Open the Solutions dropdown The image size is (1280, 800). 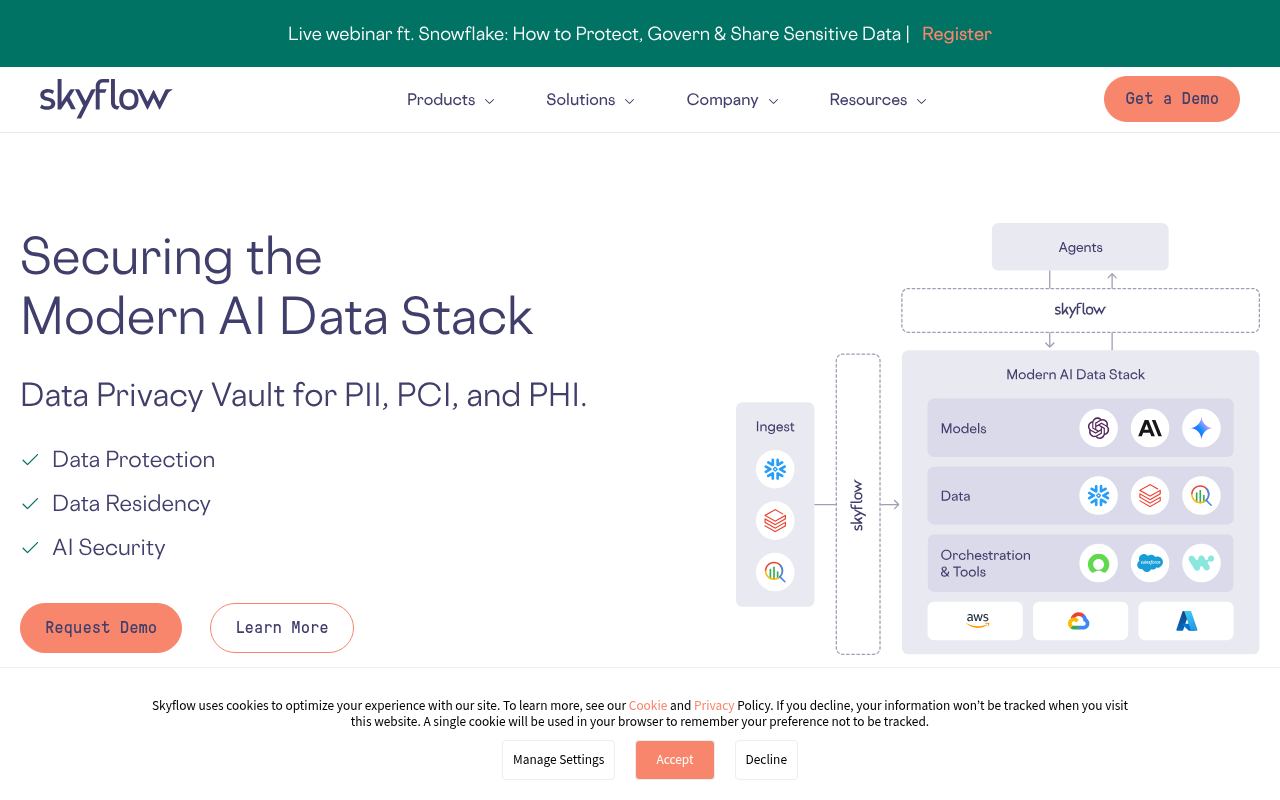coord(590,99)
